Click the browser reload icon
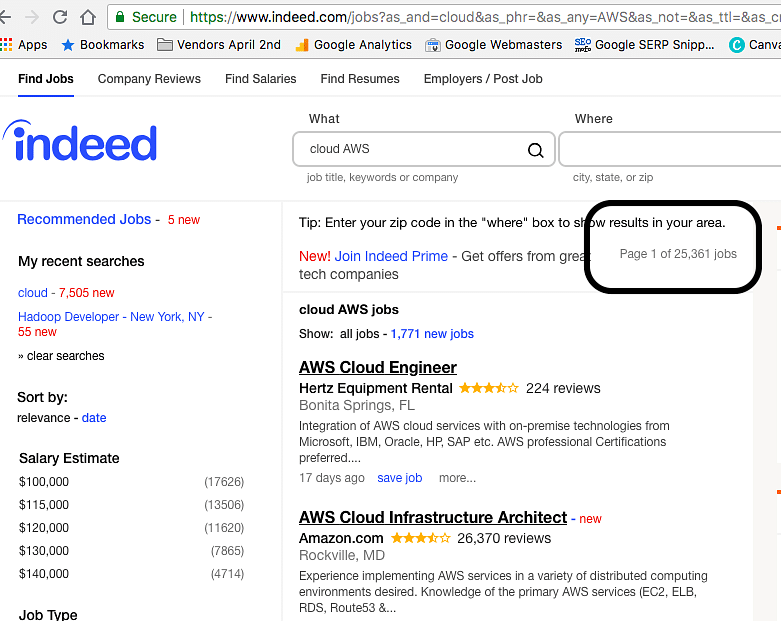The height and width of the screenshot is (621, 781). (x=60, y=17)
